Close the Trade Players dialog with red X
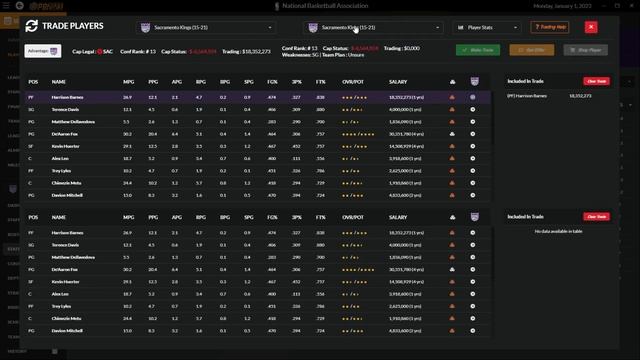The image size is (640, 360). pos(591,27)
